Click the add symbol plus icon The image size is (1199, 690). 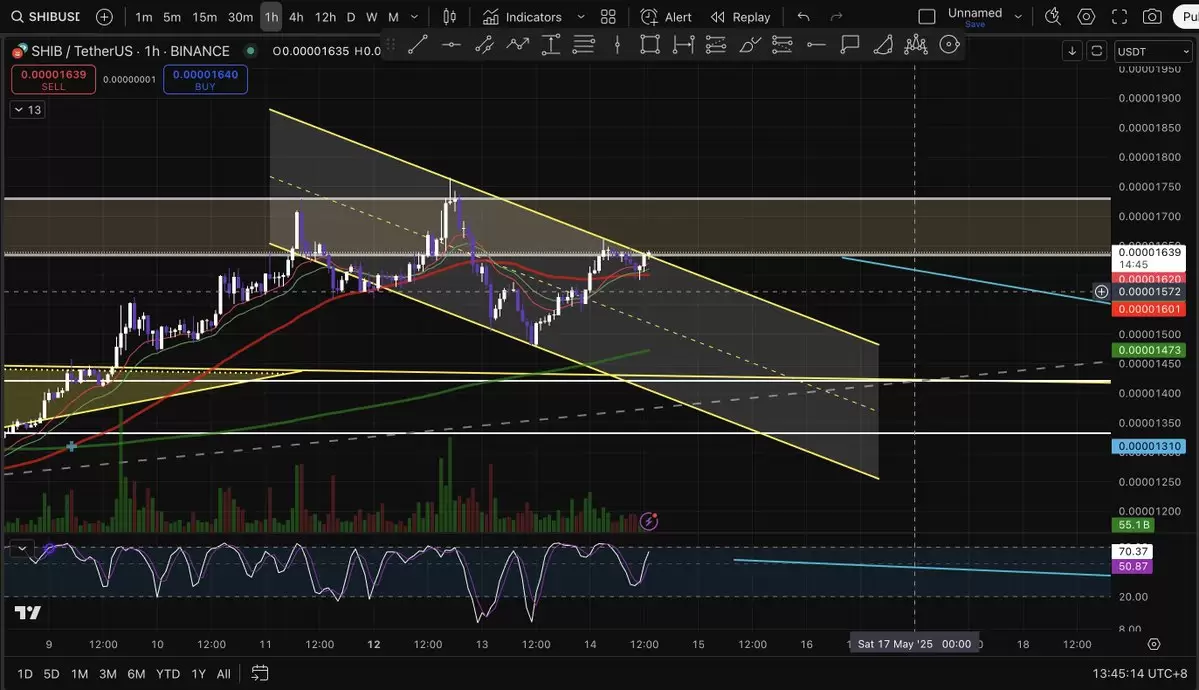(105, 17)
